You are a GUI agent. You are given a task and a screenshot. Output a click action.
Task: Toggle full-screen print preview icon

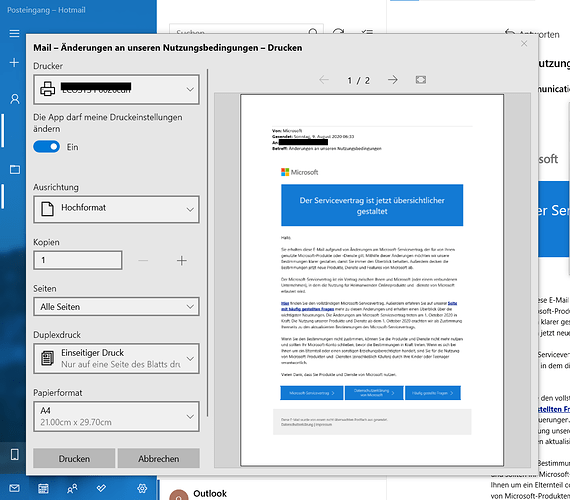coord(421,80)
